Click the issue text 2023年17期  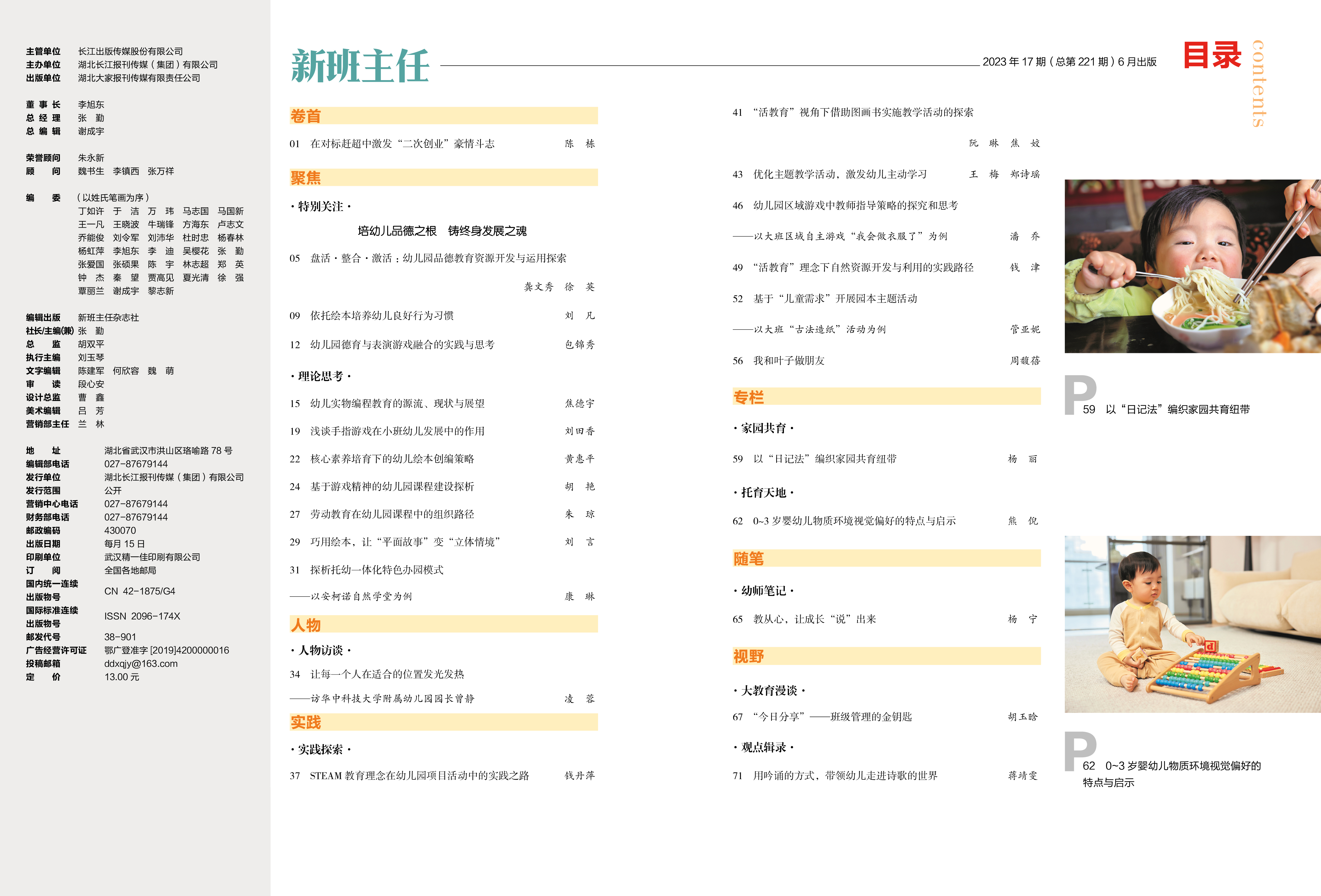point(1014,62)
